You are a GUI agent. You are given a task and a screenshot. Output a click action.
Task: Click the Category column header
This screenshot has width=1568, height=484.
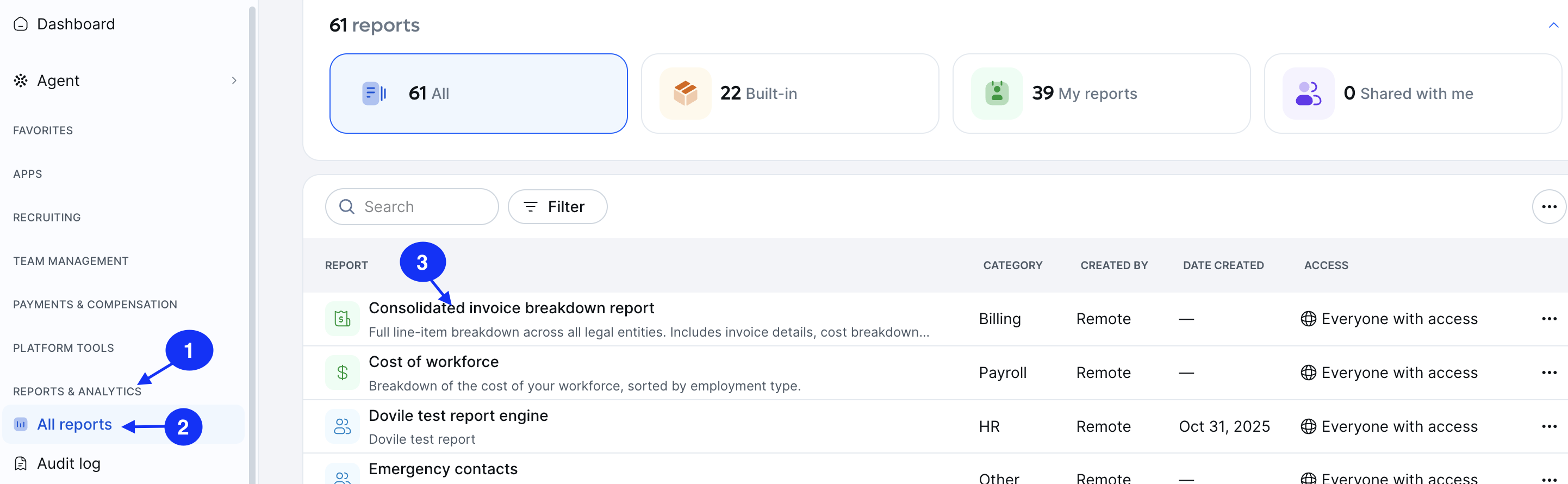point(1013,265)
